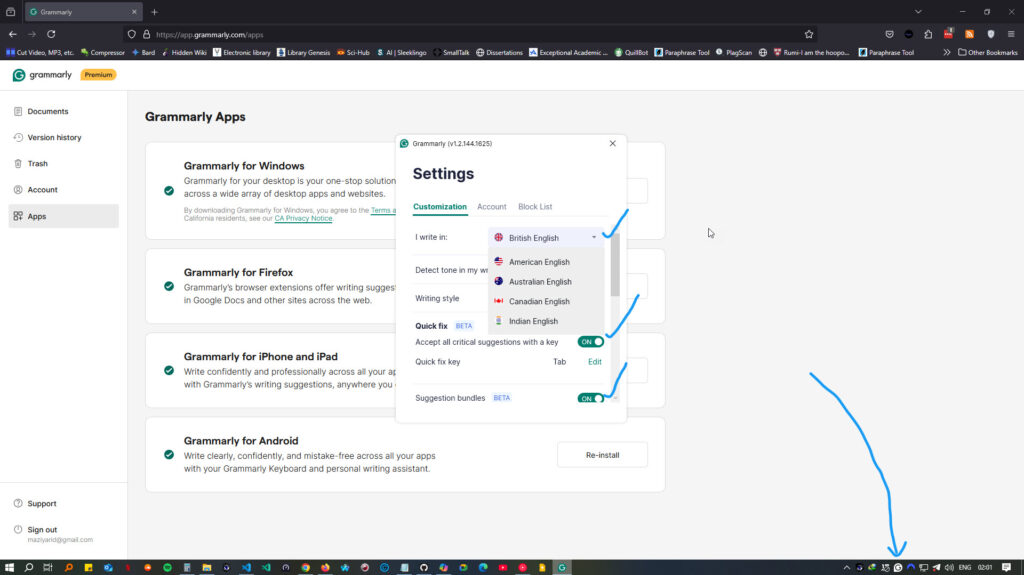Click the Version history clock icon
The height and width of the screenshot is (575, 1024).
tap(18, 138)
